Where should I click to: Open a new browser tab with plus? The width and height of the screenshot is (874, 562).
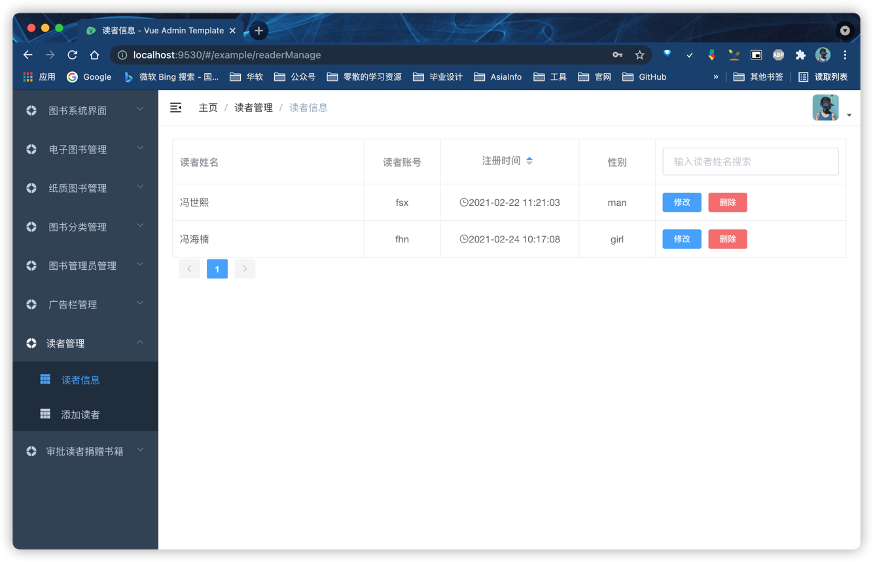[x=259, y=31]
